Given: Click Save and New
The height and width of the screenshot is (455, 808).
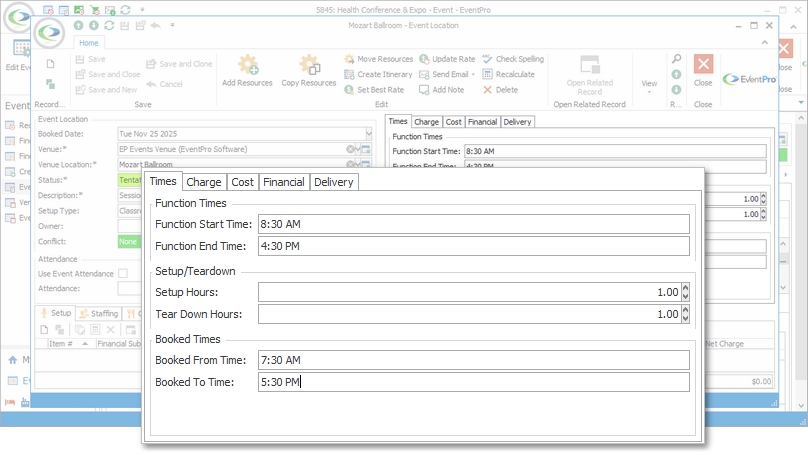Looking at the screenshot, I should tap(106, 90).
